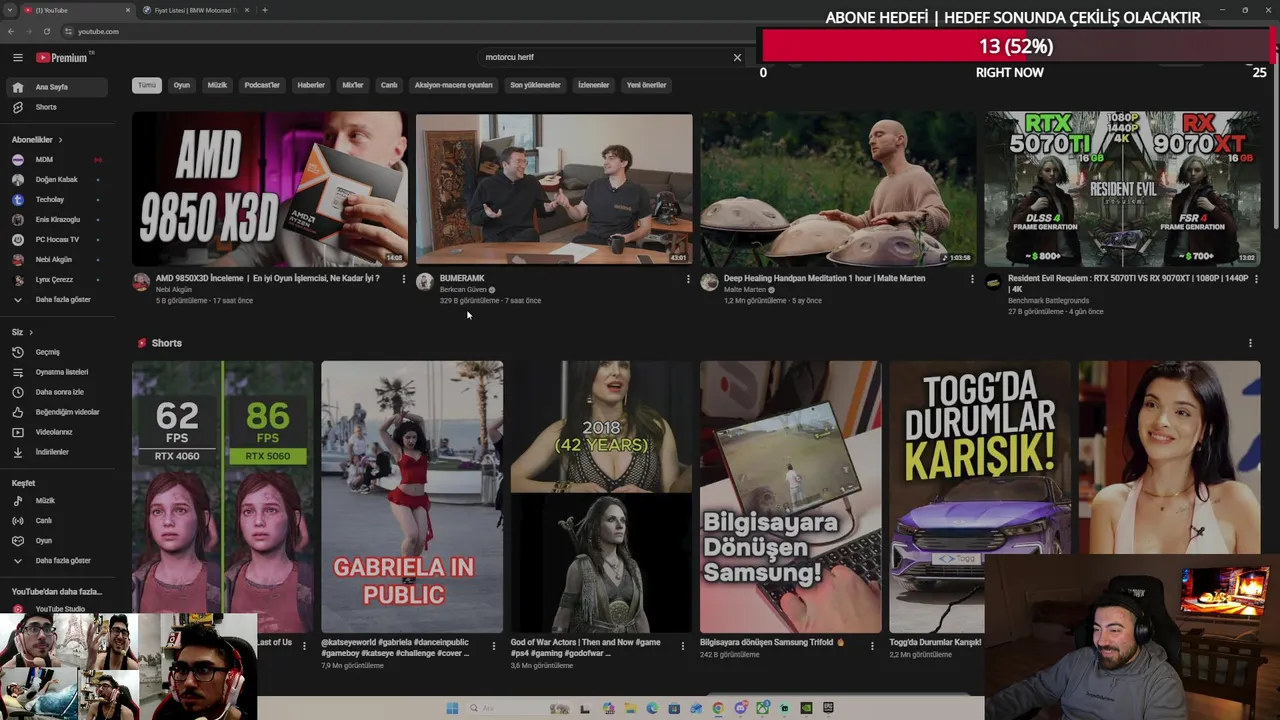Image resolution: width=1280 pixels, height=720 pixels.
Task: Open YouTube Studio from sidebar
Action: click(x=55, y=609)
